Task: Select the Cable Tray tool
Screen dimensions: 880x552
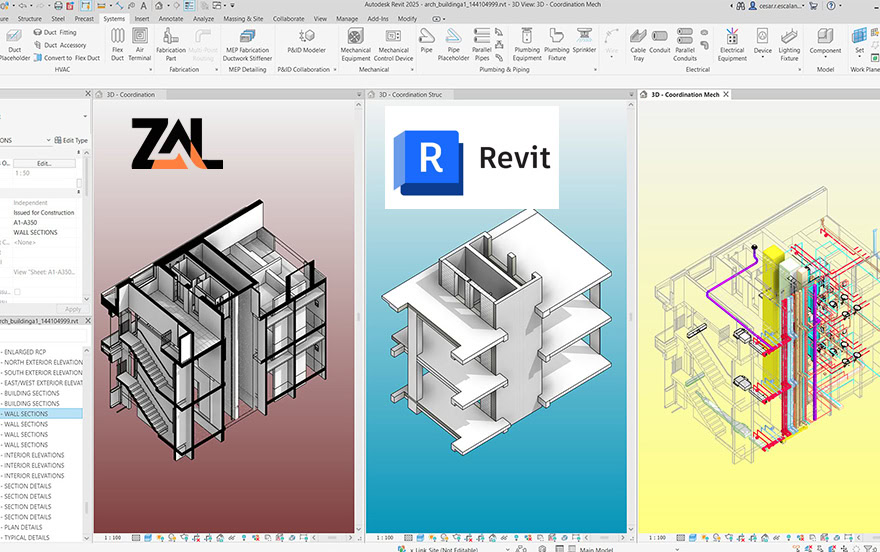Action: [x=638, y=42]
